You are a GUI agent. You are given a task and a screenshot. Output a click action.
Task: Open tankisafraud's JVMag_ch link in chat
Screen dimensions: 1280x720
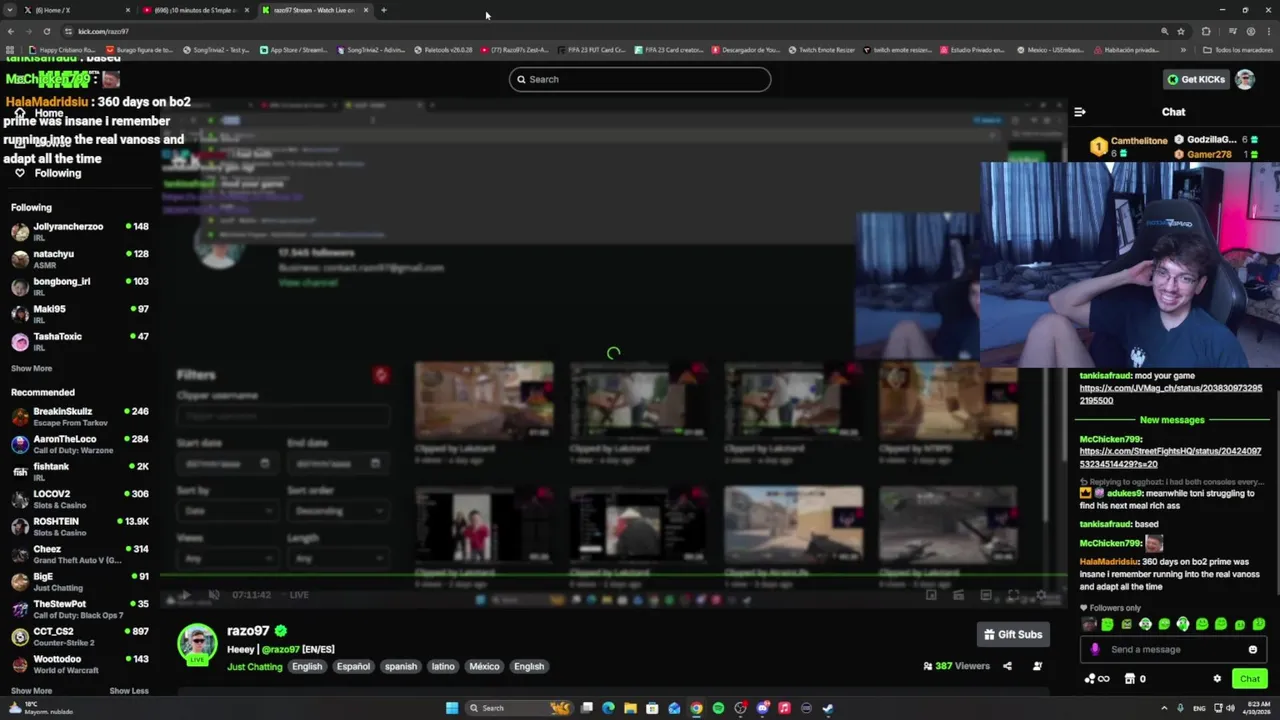point(1170,394)
